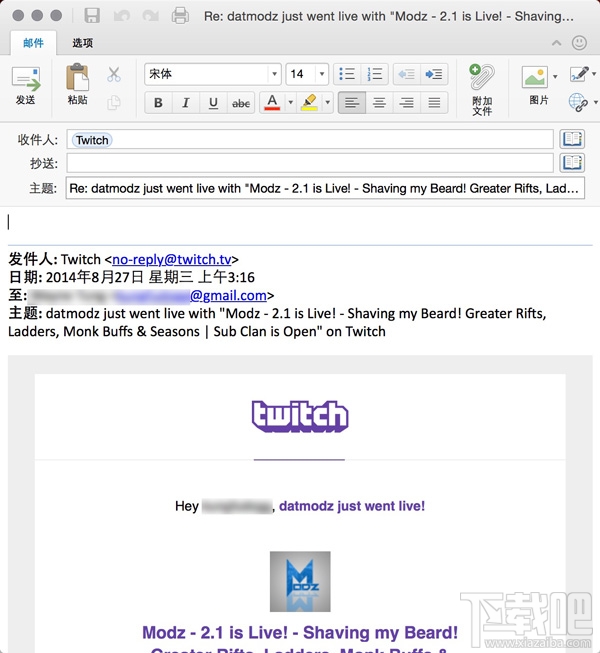Click the Twitch logo image

[x=300, y=416]
